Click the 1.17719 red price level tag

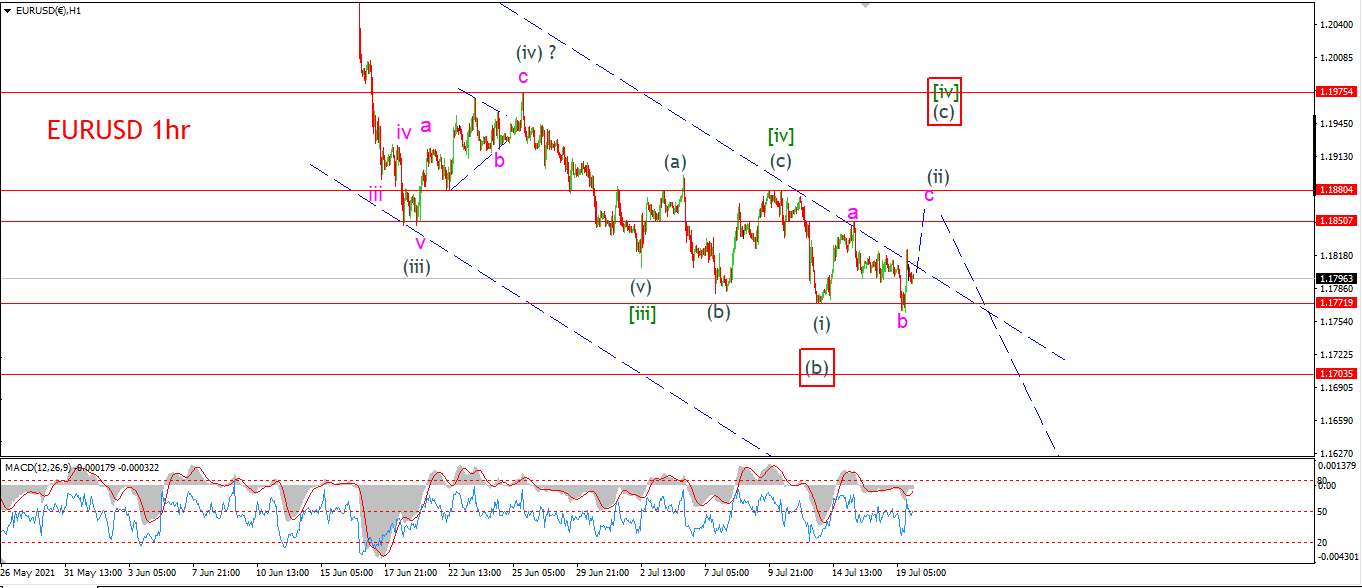tap(1336, 302)
